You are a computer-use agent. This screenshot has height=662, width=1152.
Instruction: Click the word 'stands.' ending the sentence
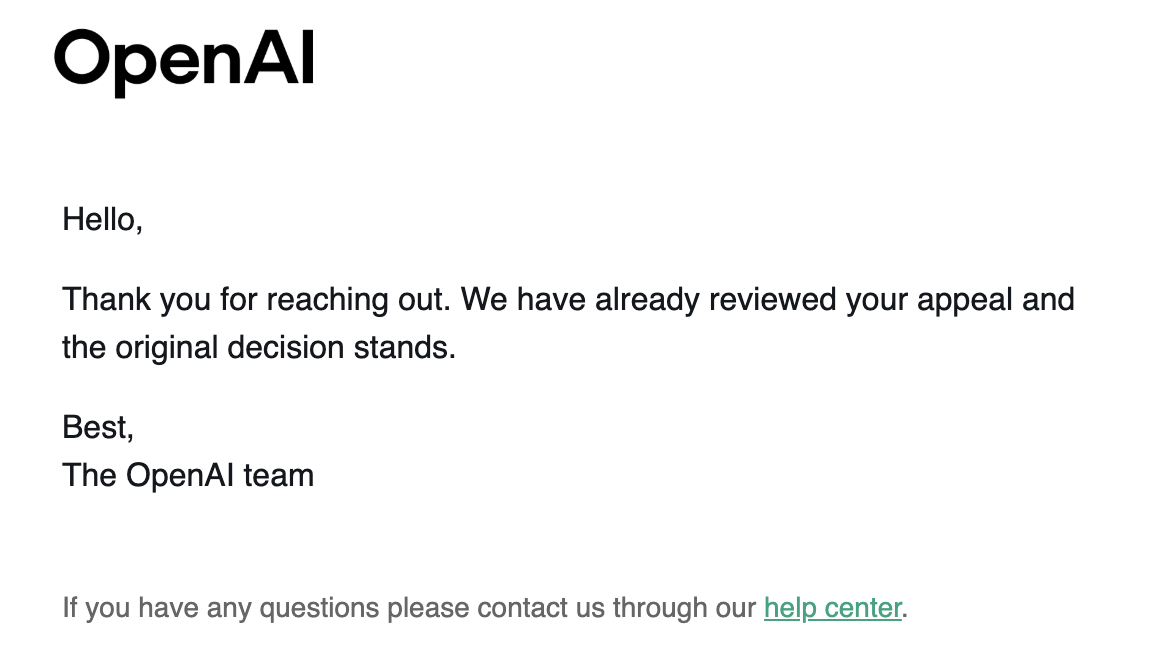click(x=405, y=348)
